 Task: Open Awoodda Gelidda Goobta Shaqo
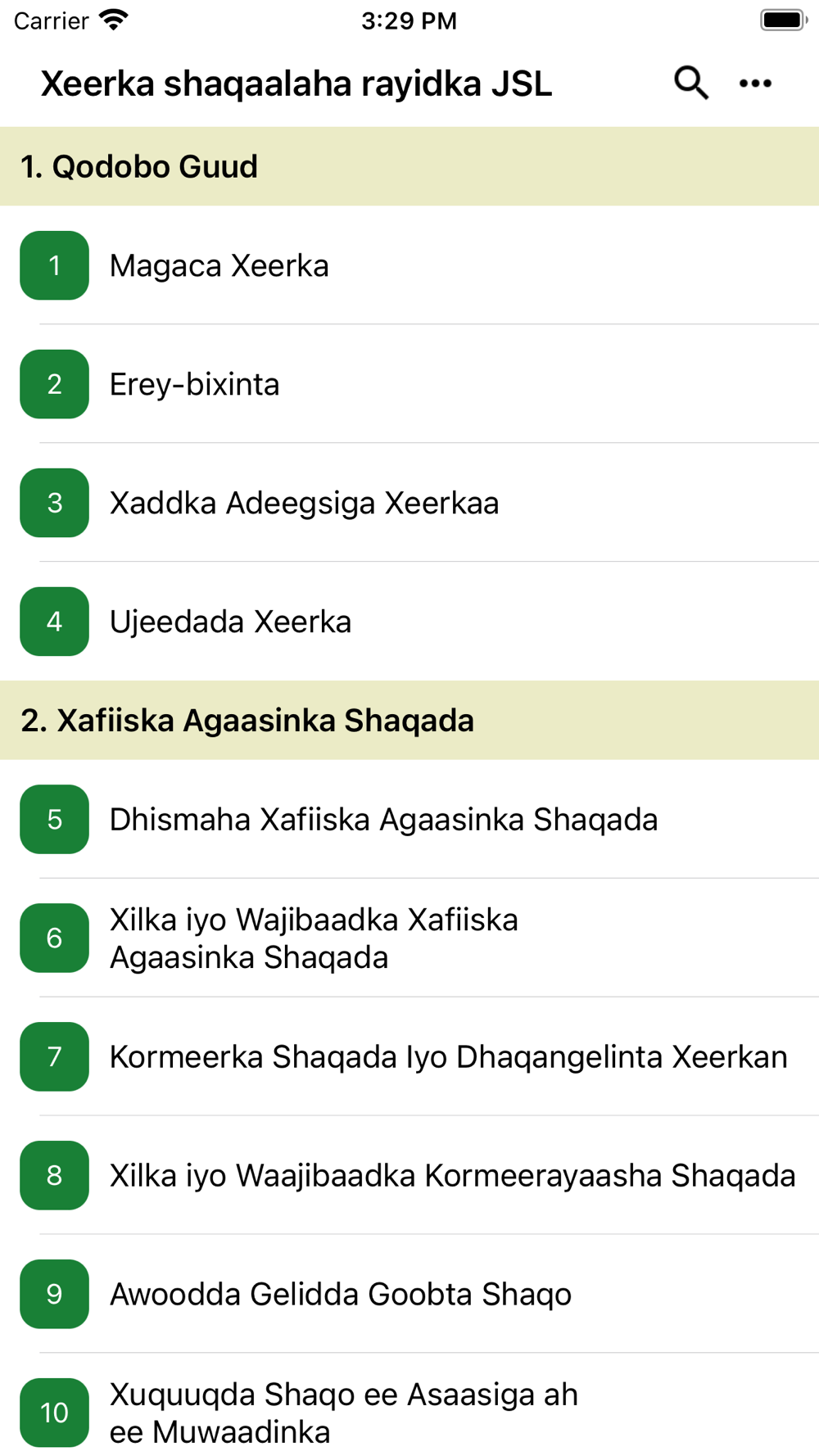pyautogui.click(x=341, y=1294)
